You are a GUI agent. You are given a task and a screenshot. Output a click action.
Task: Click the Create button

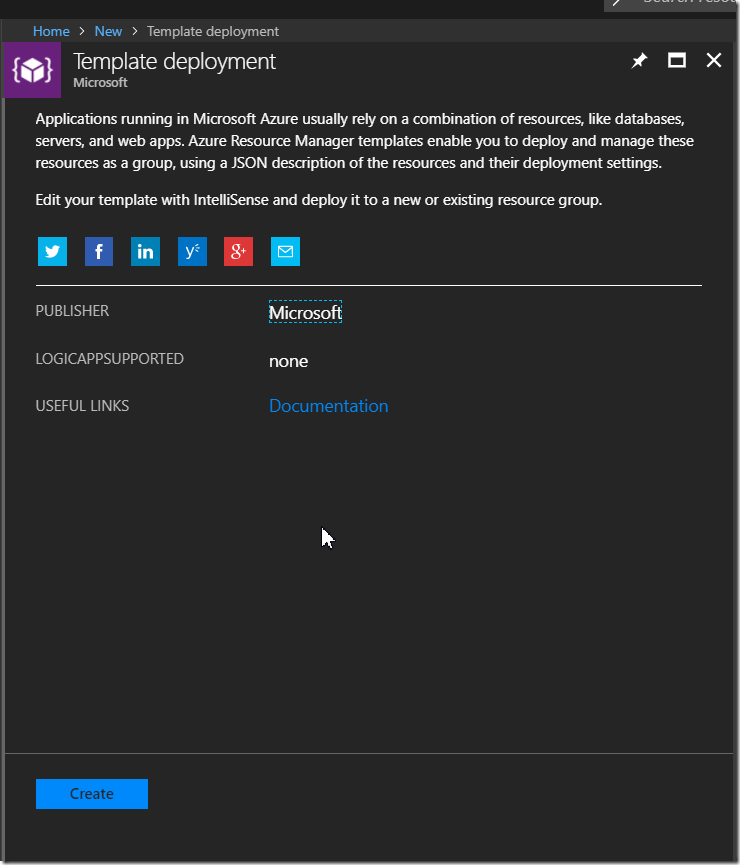tap(92, 794)
